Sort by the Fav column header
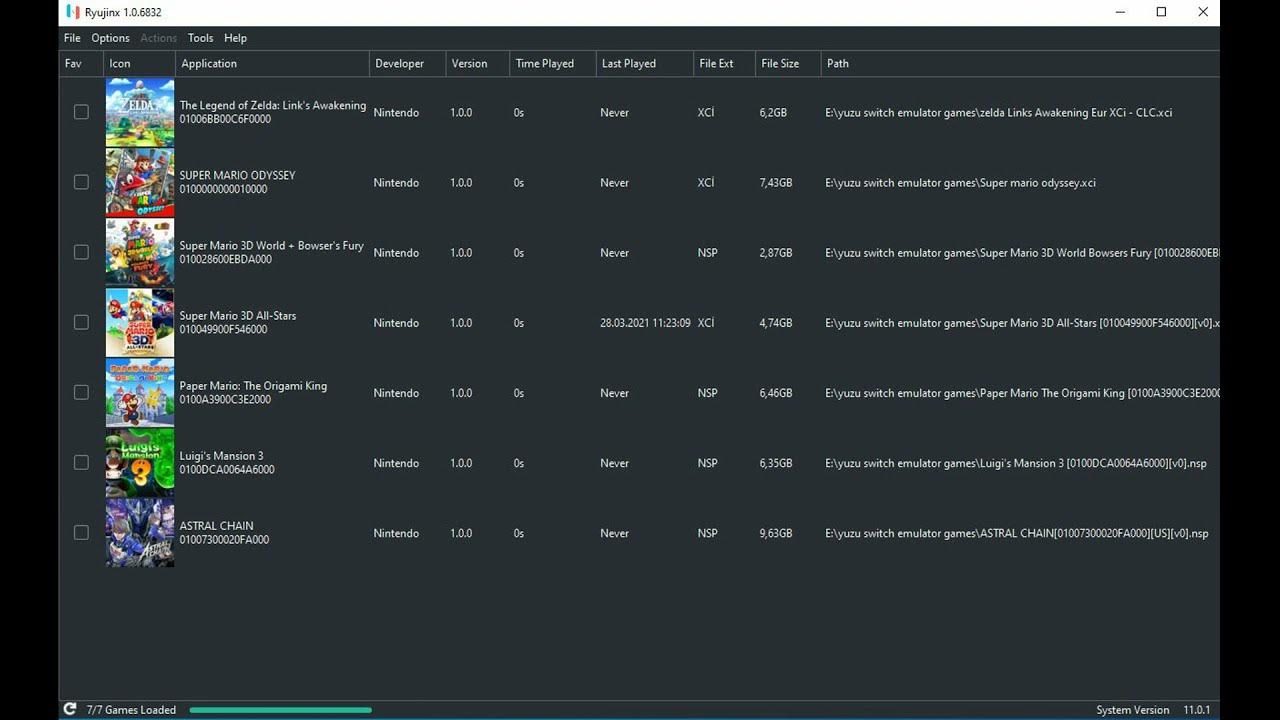The width and height of the screenshot is (1280, 720). click(81, 63)
